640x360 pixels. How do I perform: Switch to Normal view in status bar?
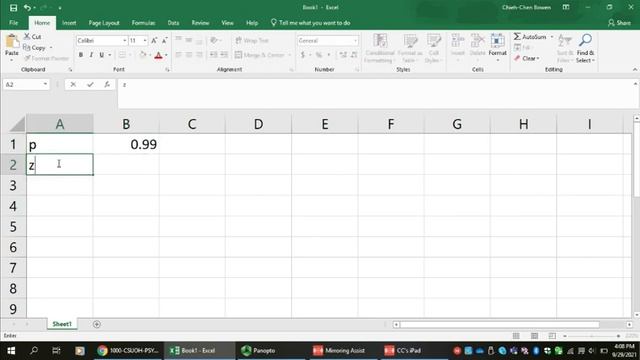516,336
